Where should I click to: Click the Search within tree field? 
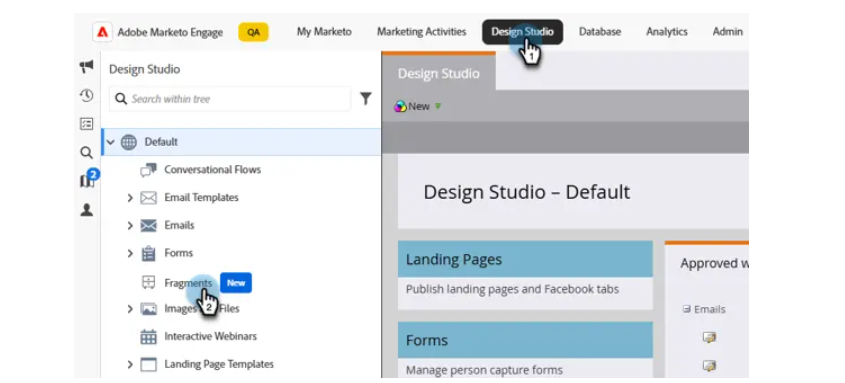(230, 99)
